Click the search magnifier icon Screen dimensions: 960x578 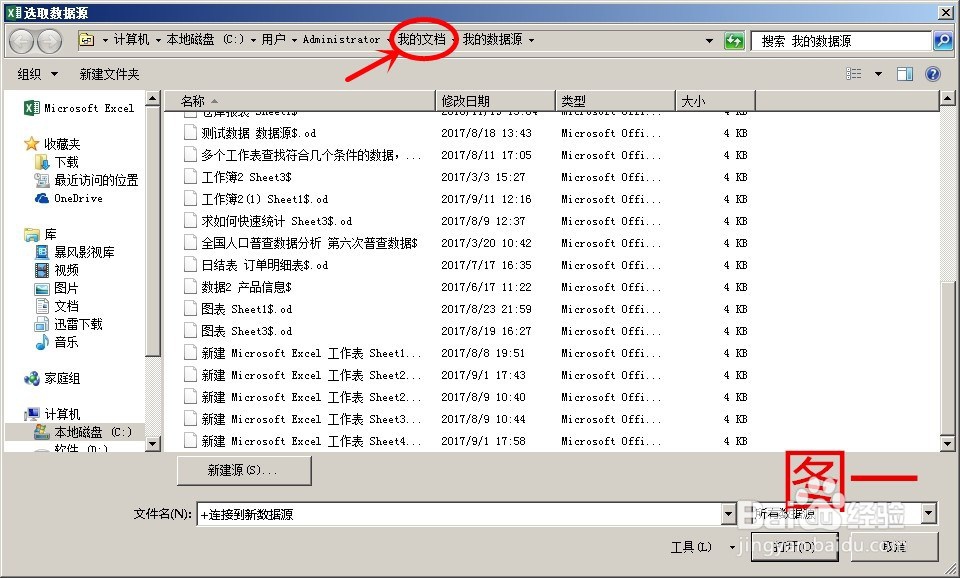(x=941, y=40)
